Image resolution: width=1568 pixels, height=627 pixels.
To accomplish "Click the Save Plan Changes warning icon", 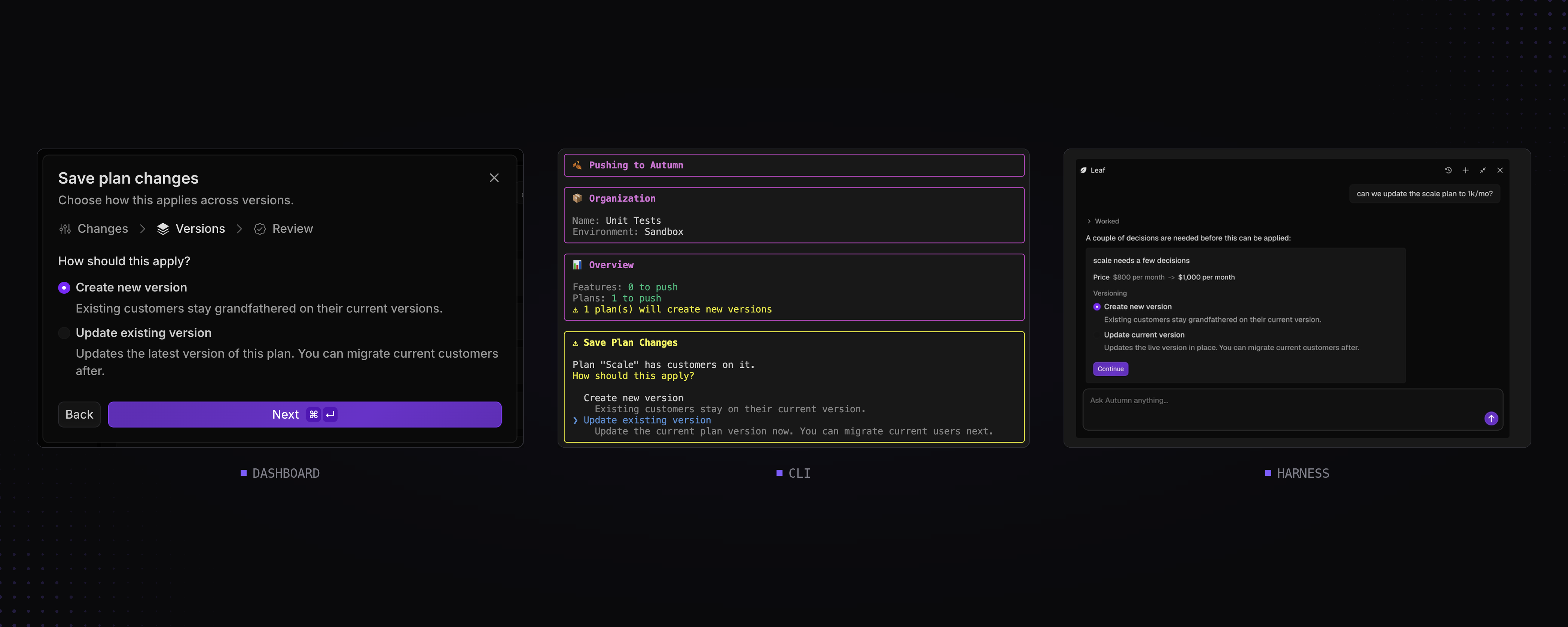I will coord(575,343).
